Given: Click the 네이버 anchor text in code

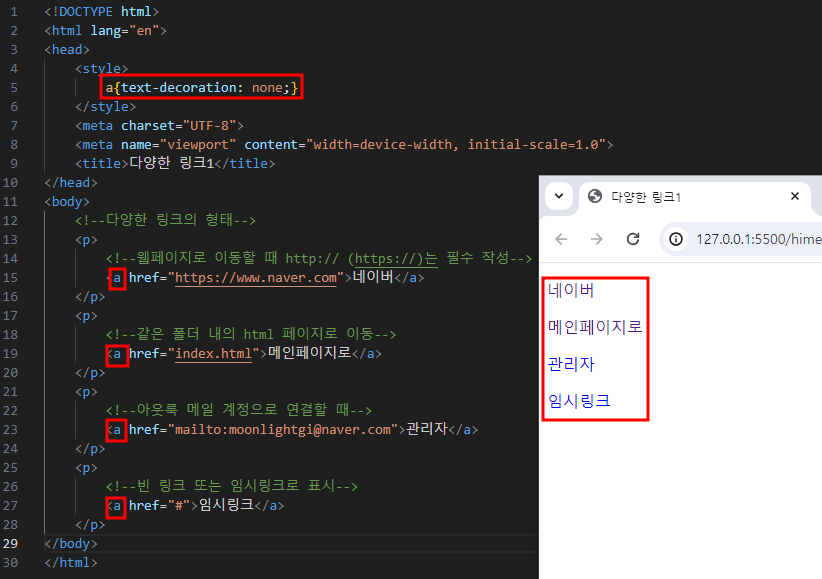Looking at the screenshot, I should pos(373,277).
